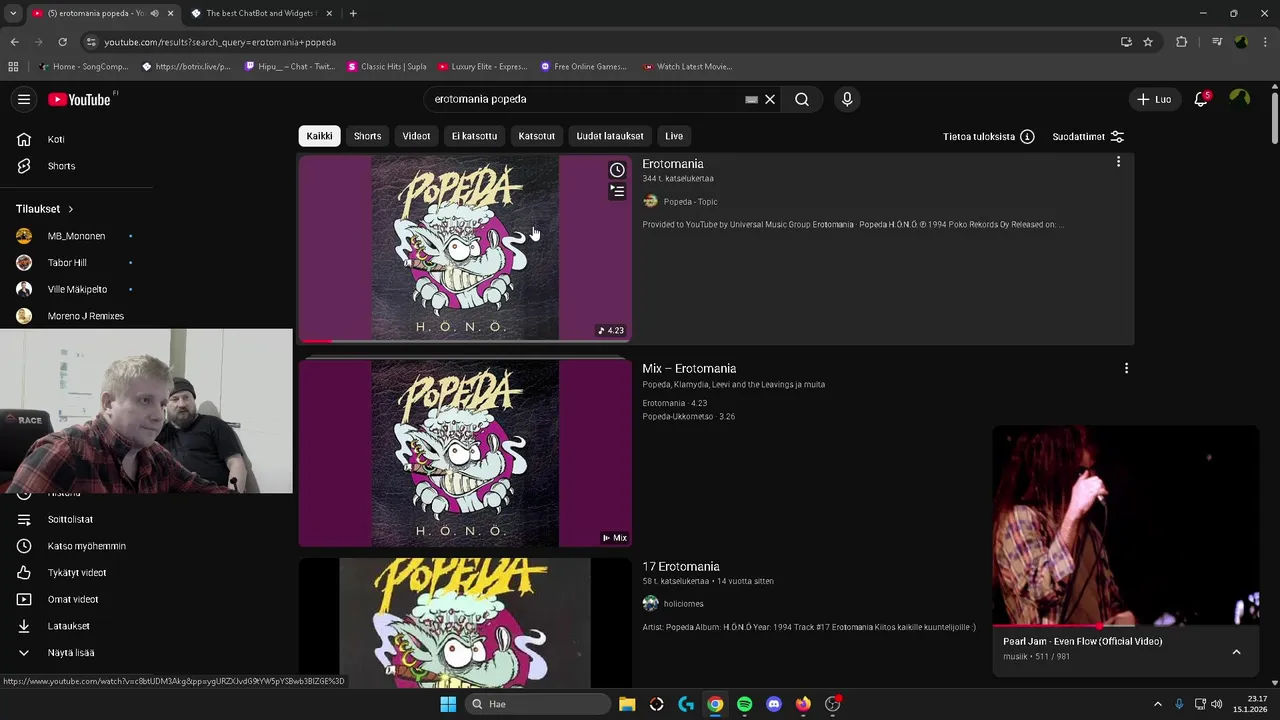The width and height of the screenshot is (1280, 720).
Task: Open the Suodattimet filters panel
Action: tap(1088, 136)
